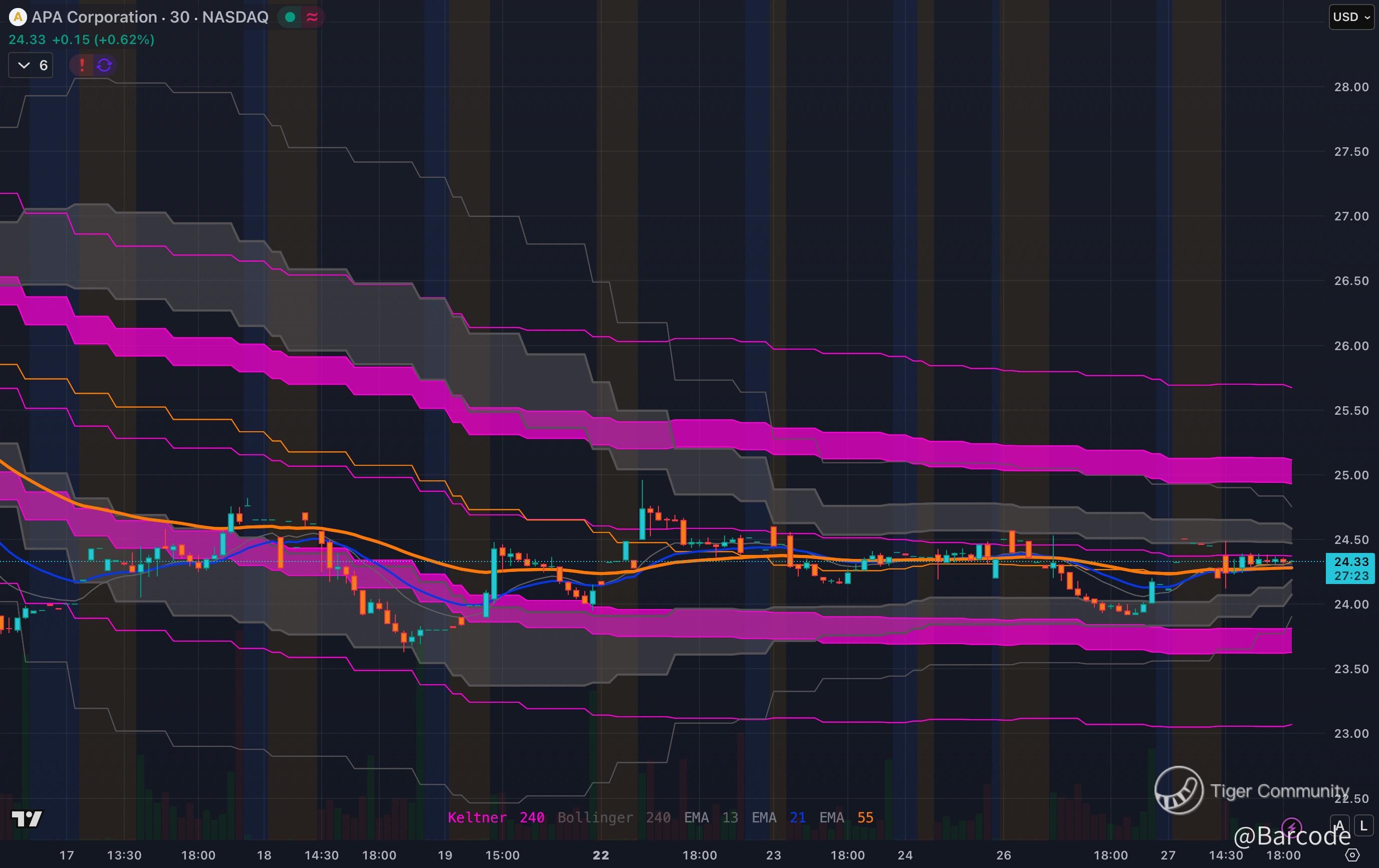Expand the collapsed indicators legend showing 6

tap(32, 65)
